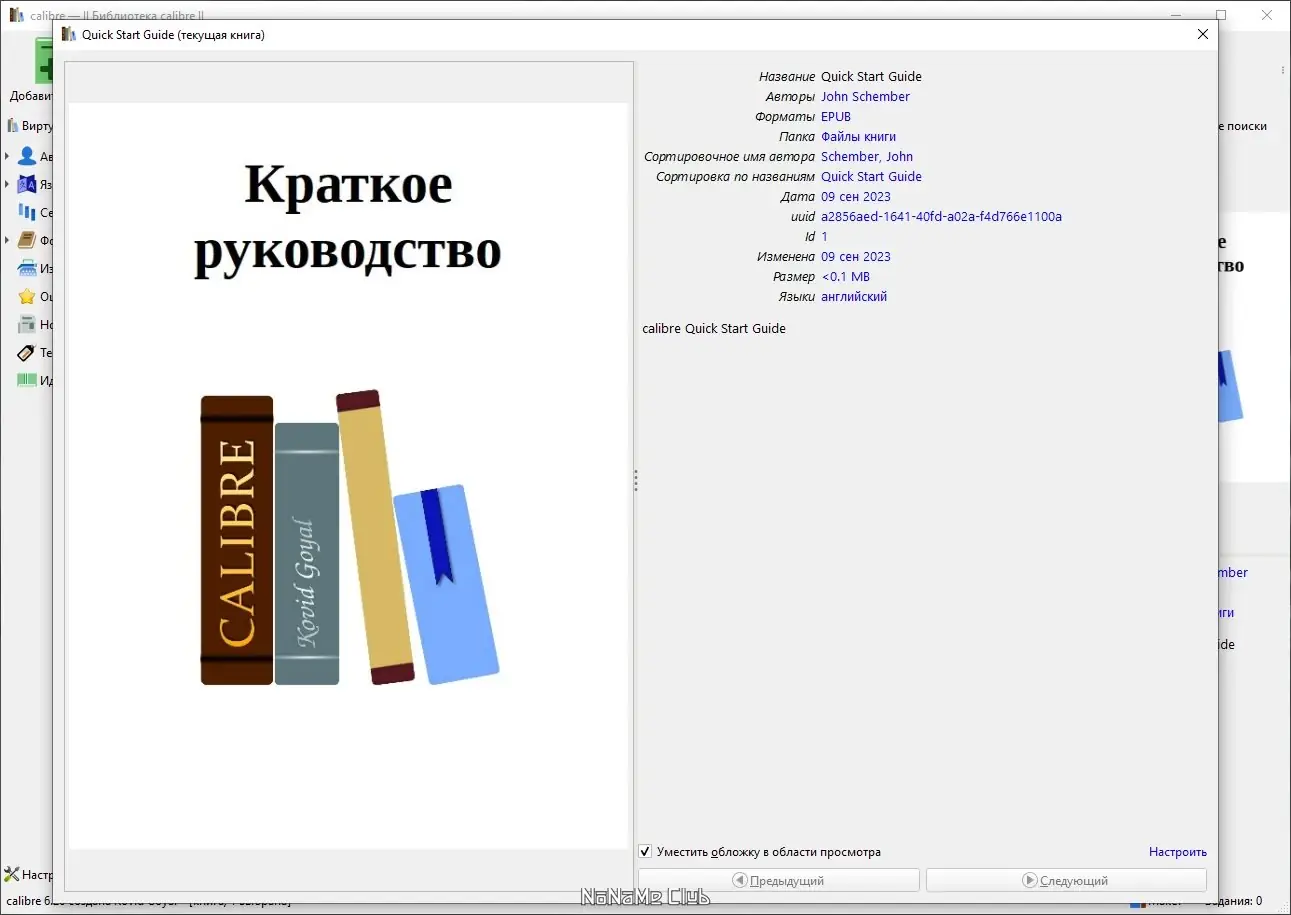Select the Languages icon in sidebar
This screenshot has height=915, width=1291.
[27, 184]
